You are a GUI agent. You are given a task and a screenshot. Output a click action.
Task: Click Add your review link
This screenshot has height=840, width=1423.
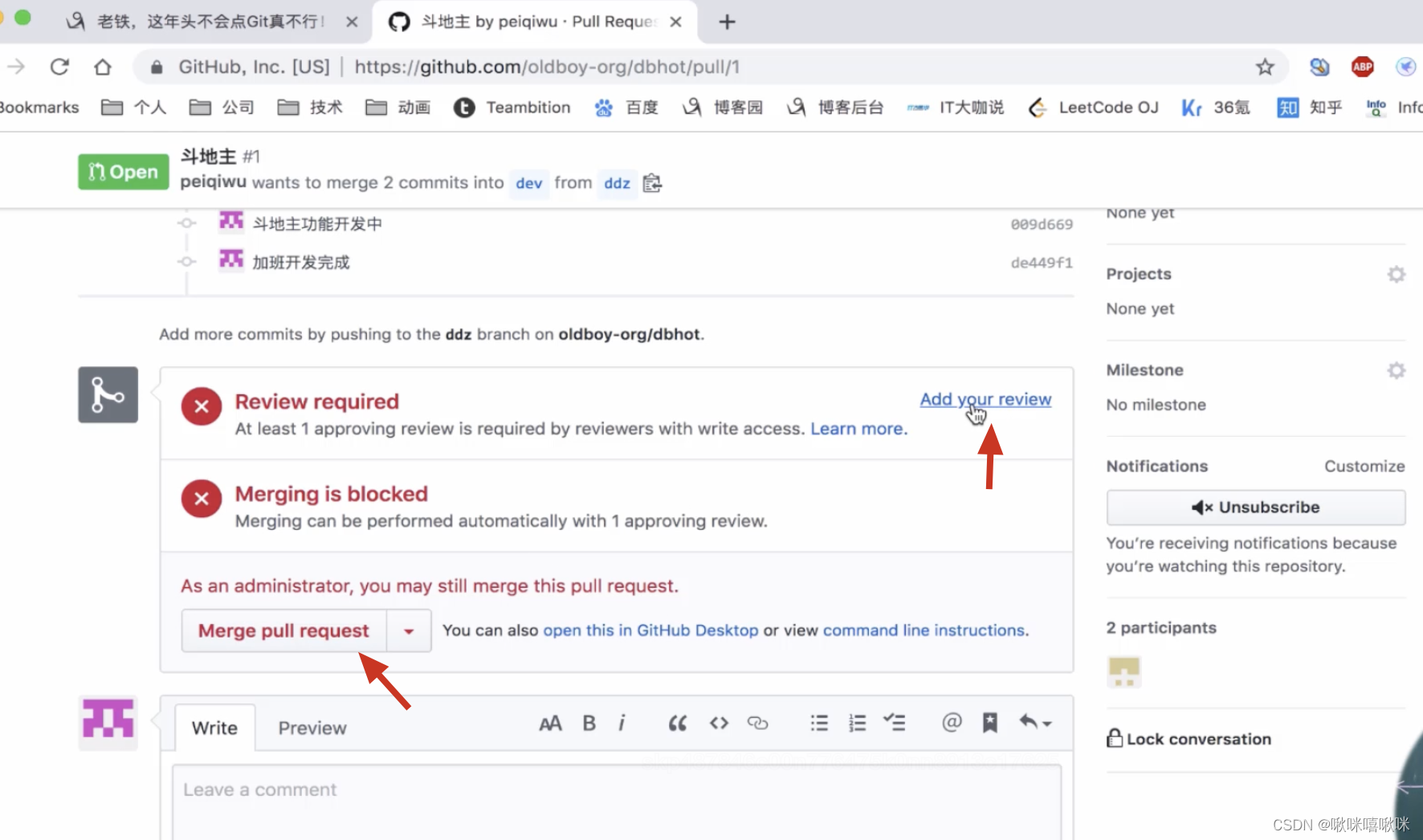pos(985,399)
